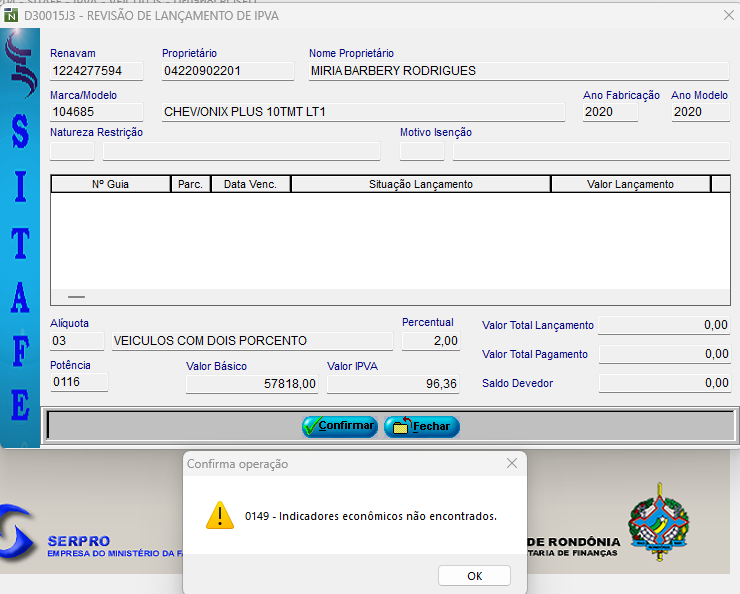The width and height of the screenshot is (740, 594).
Task: Select the Ano Fabricação field
Action: click(x=610, y=112)
